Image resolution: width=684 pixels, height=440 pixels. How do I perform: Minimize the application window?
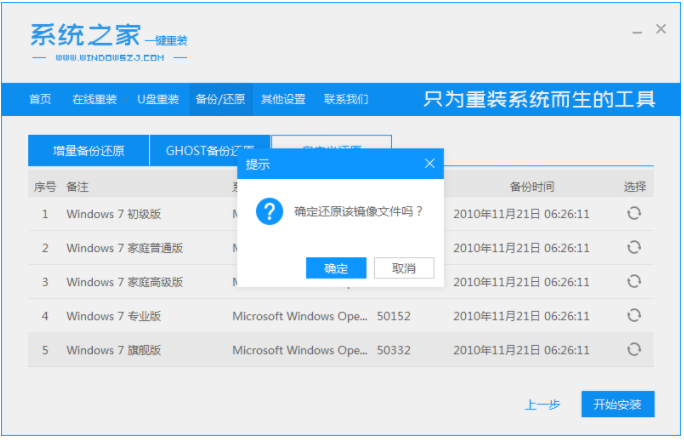[x=633, y=30]
